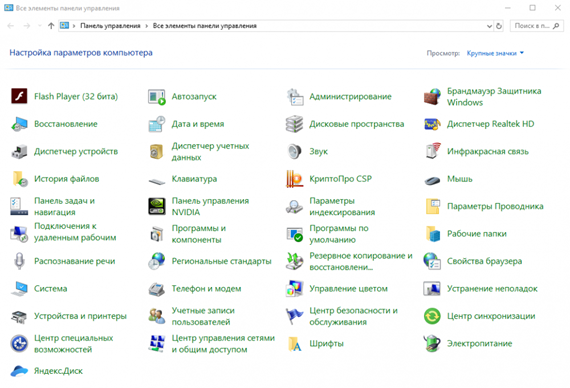Click the Устранение неполадок link

[492, 289]
